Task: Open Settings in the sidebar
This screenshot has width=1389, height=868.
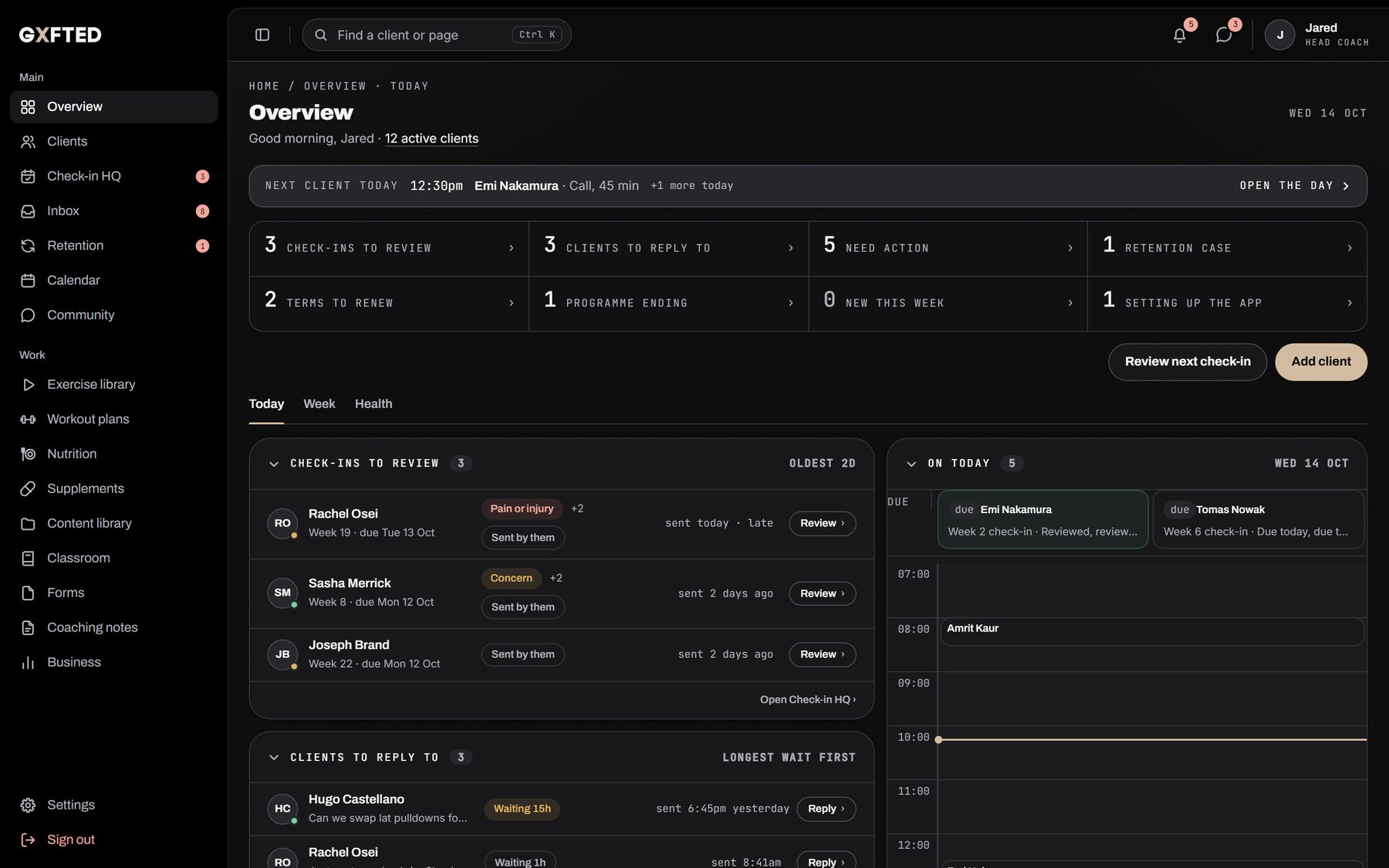Action: pyautogui.click(x=113, y=805)
